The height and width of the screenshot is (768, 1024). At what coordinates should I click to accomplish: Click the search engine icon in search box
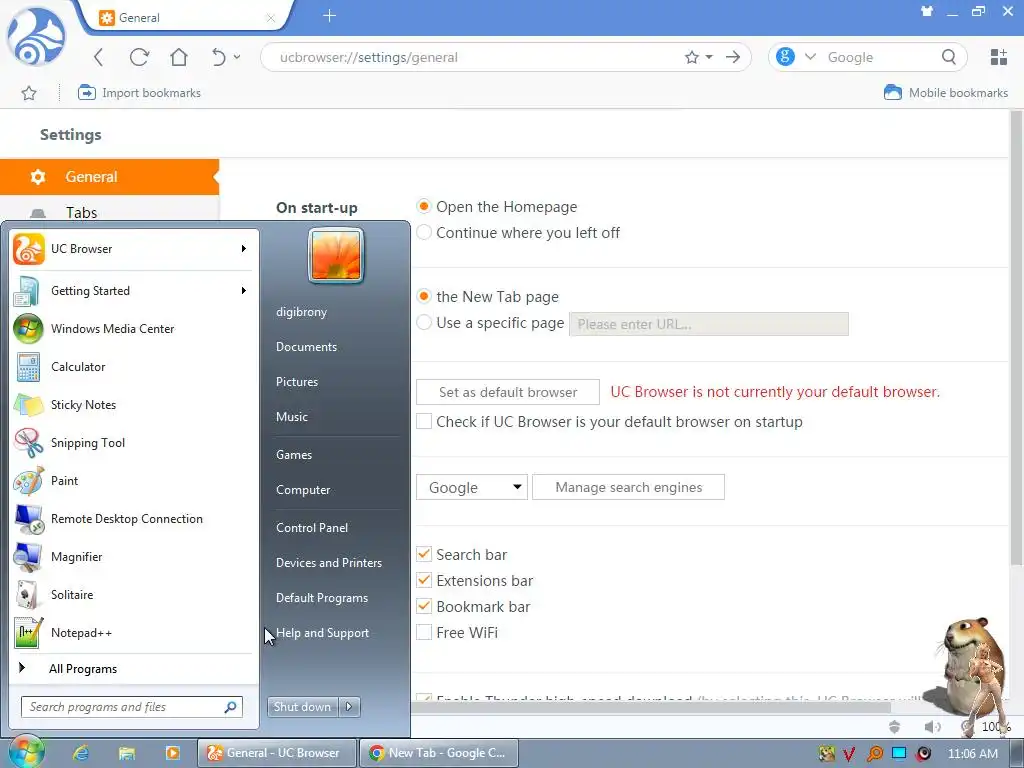click(x=785, y=57)
